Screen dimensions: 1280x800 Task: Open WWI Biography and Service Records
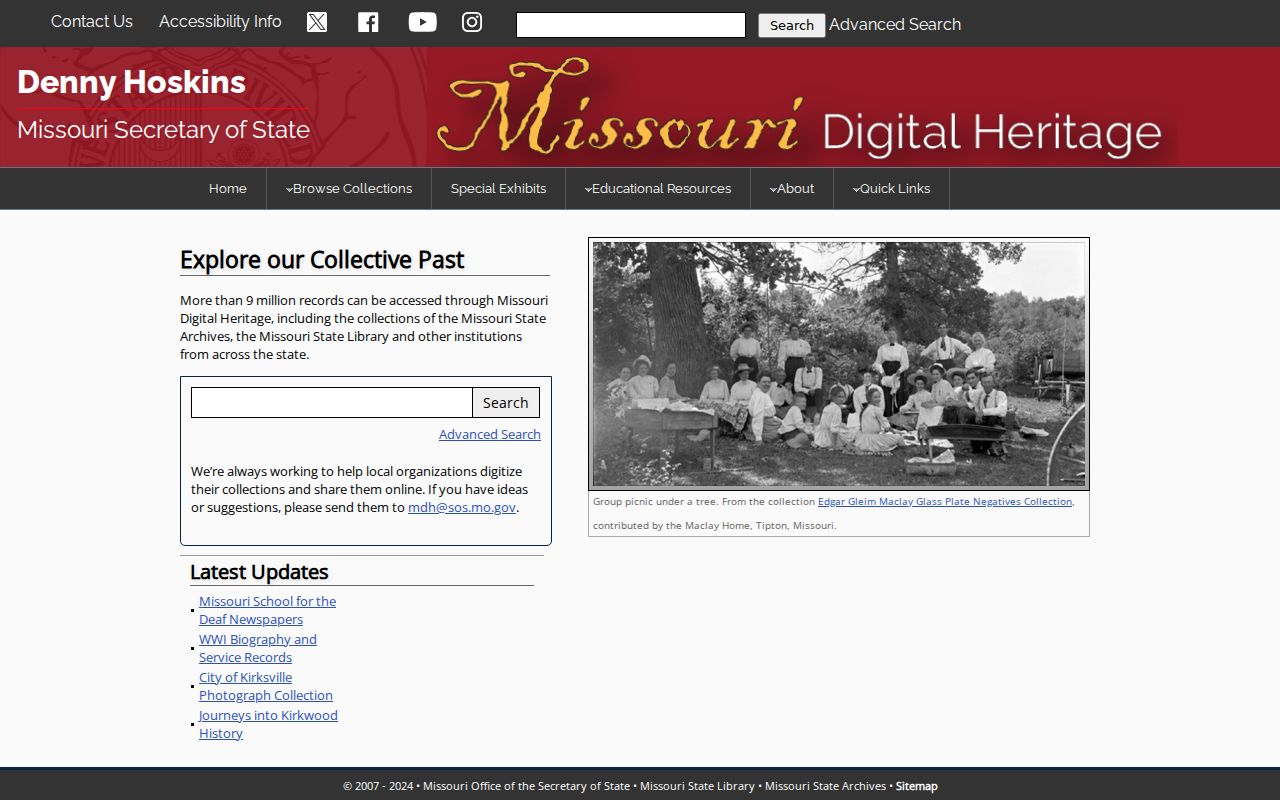pyautogui.click(x=258, y=648)
